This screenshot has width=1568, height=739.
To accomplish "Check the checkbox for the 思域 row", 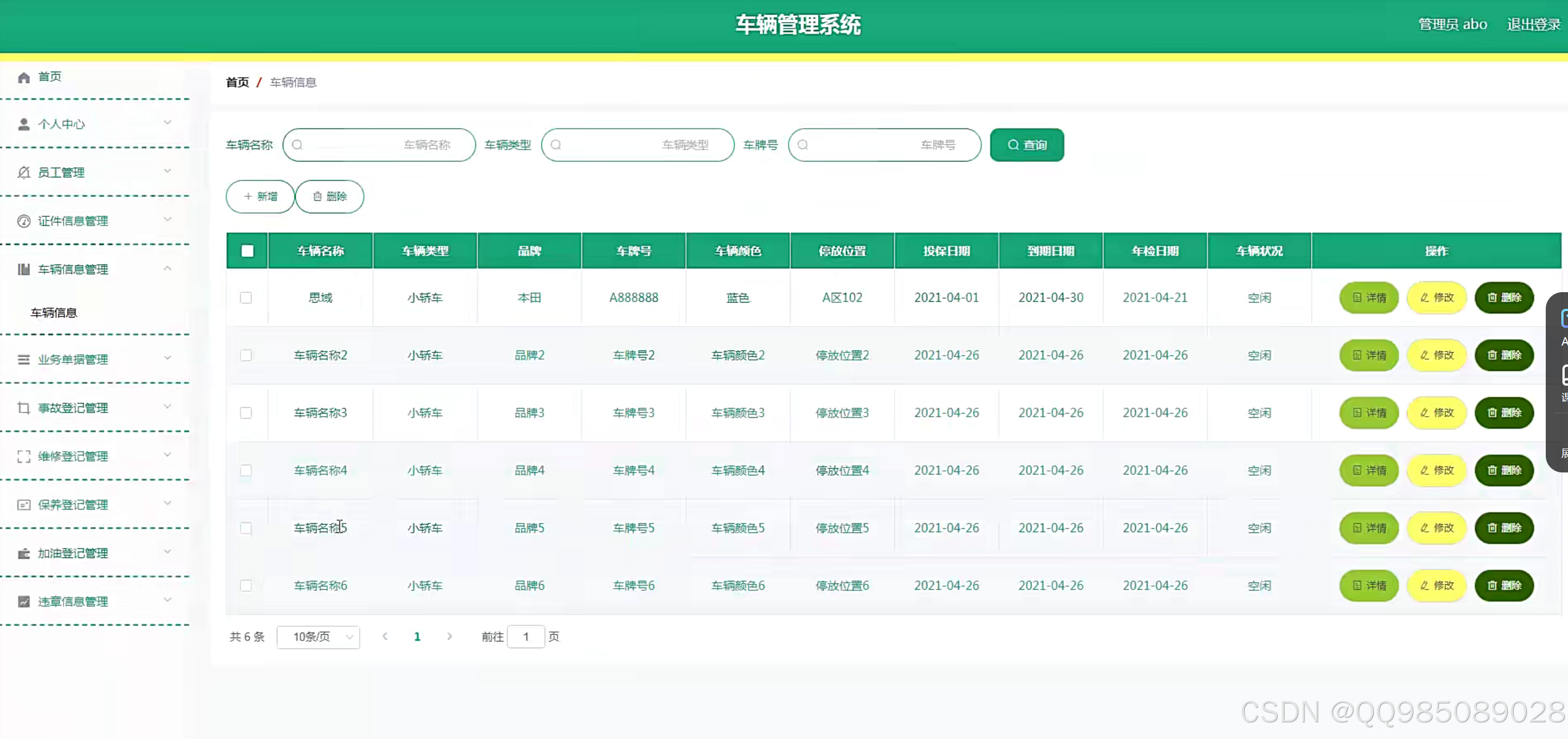I will [246, 298].
